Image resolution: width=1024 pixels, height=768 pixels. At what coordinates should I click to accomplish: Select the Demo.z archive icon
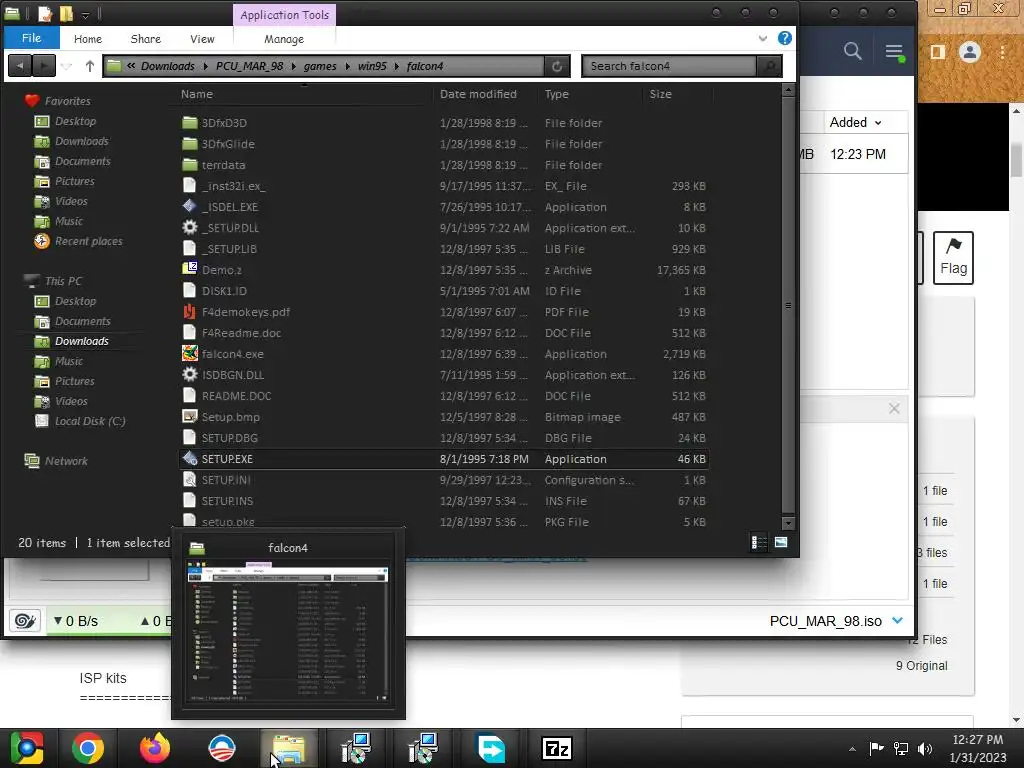[189, 269]
